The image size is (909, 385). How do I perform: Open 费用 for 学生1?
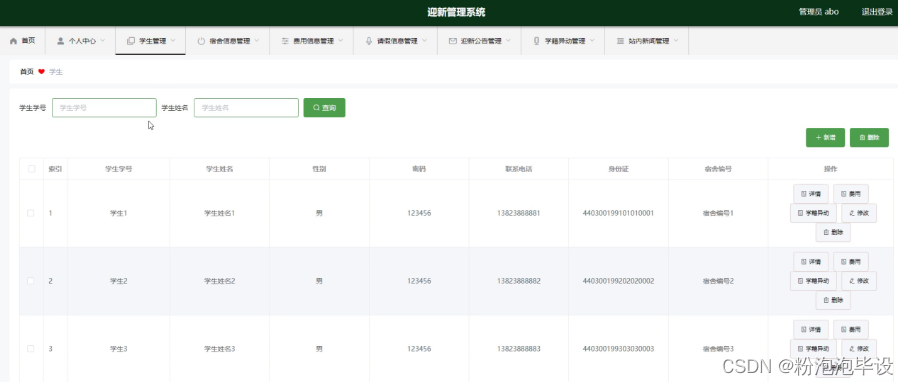[x=850, y=194]
